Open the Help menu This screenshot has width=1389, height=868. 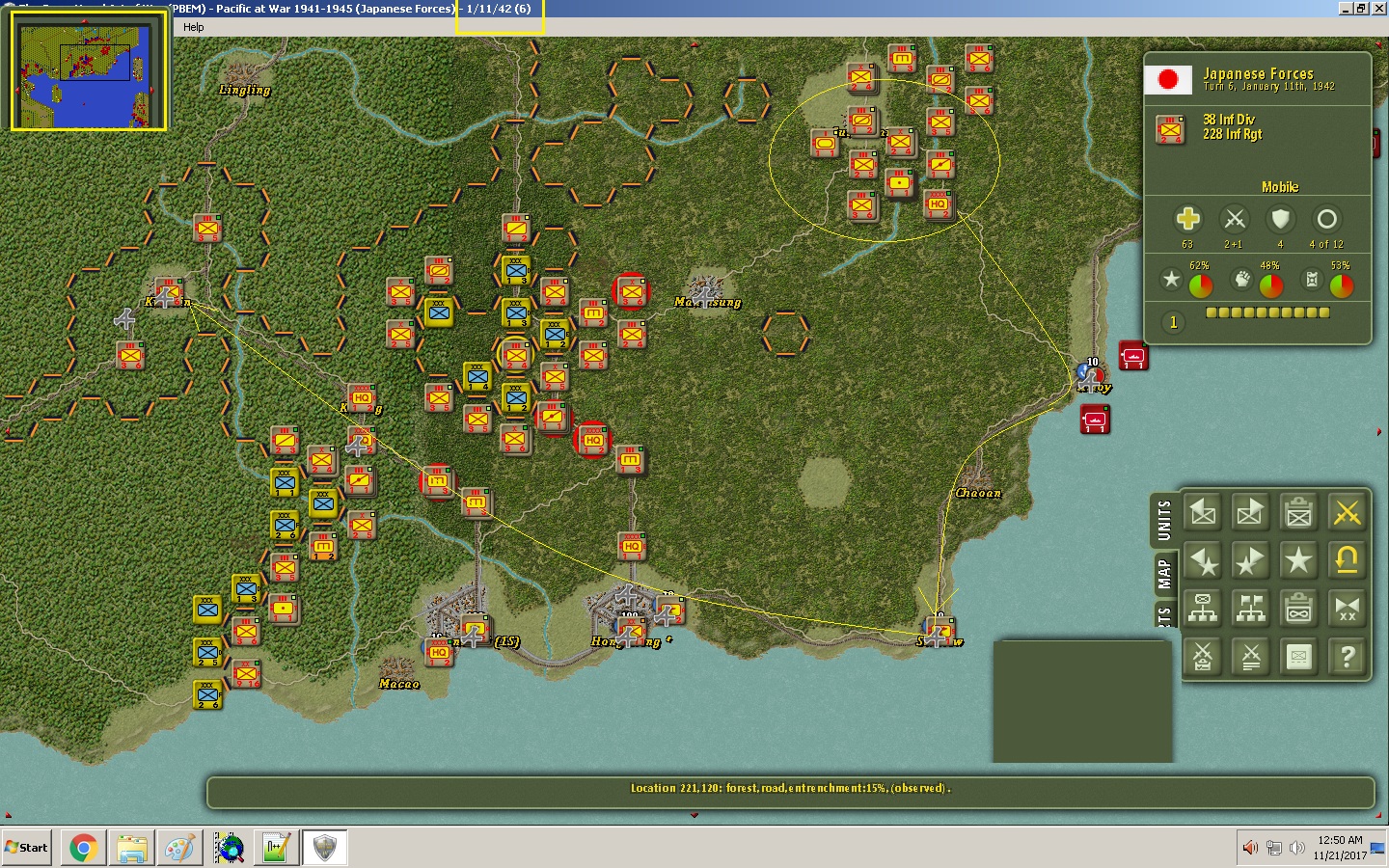click(194, 27)
